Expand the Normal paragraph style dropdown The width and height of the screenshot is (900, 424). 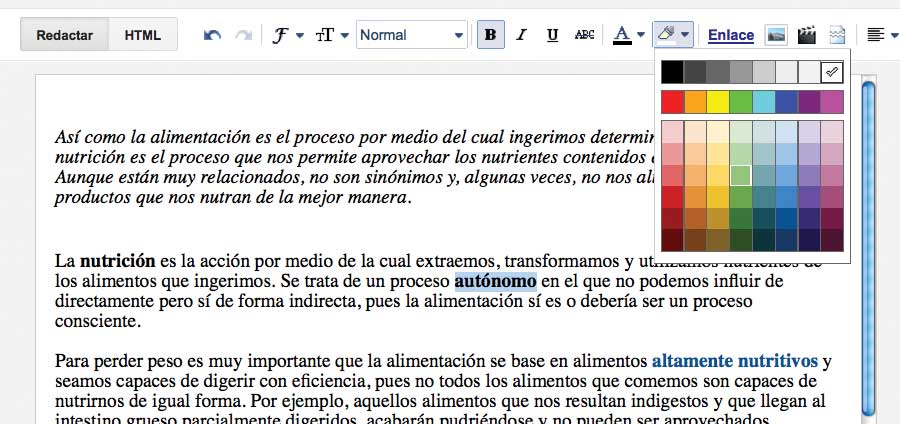click(x=412, y=35)
